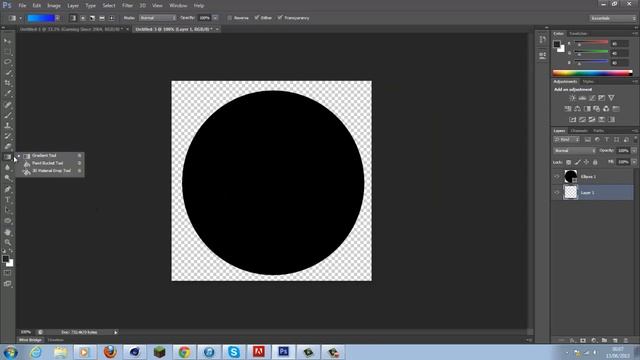Screen dimensions: 640x360
Task: Open Skype from the taskbar
Action: [234, 352]
